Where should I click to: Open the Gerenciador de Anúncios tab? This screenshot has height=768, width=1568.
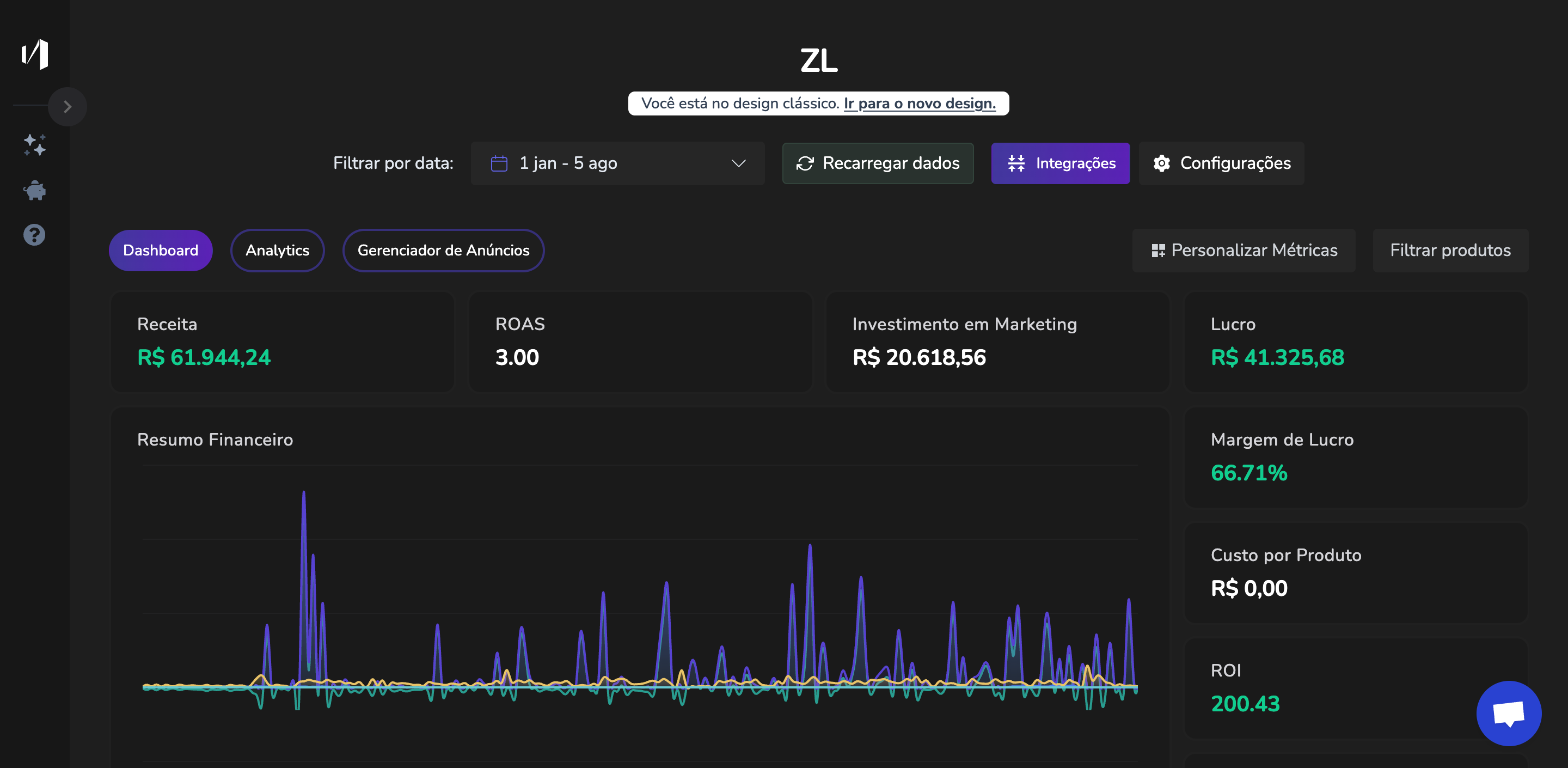(443, 249)
